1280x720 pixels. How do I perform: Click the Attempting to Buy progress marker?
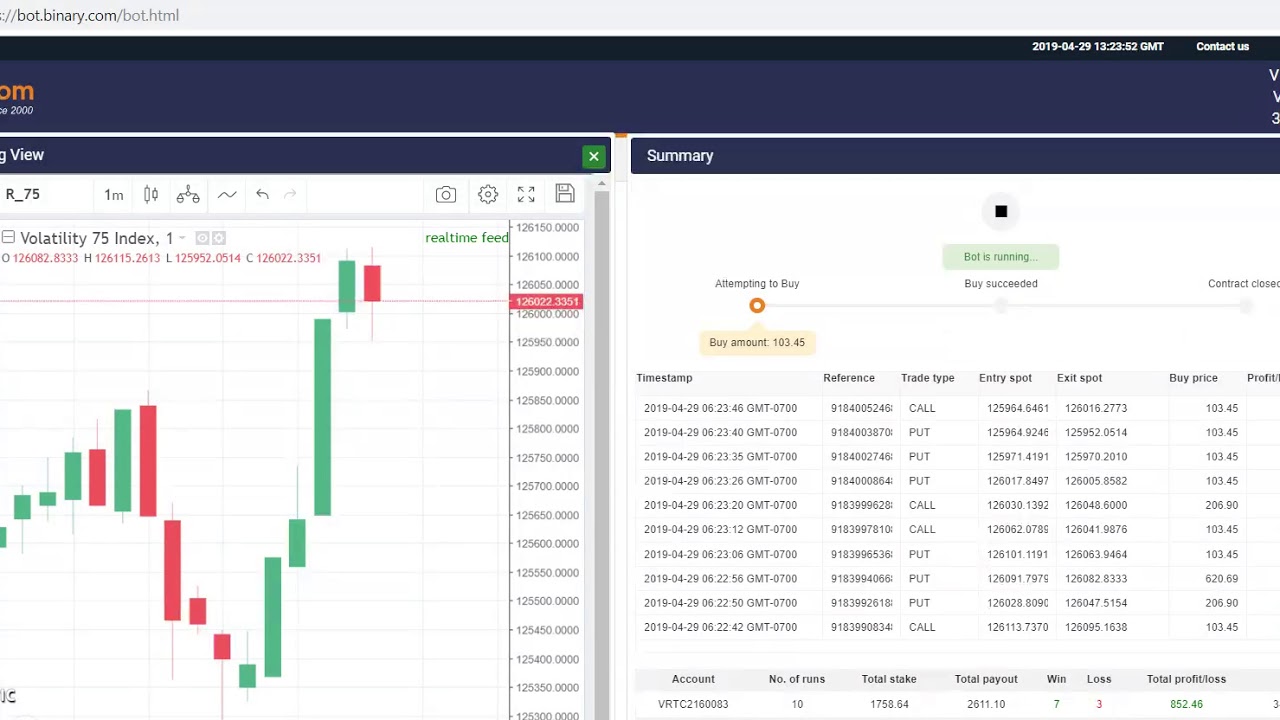(757, 306)
